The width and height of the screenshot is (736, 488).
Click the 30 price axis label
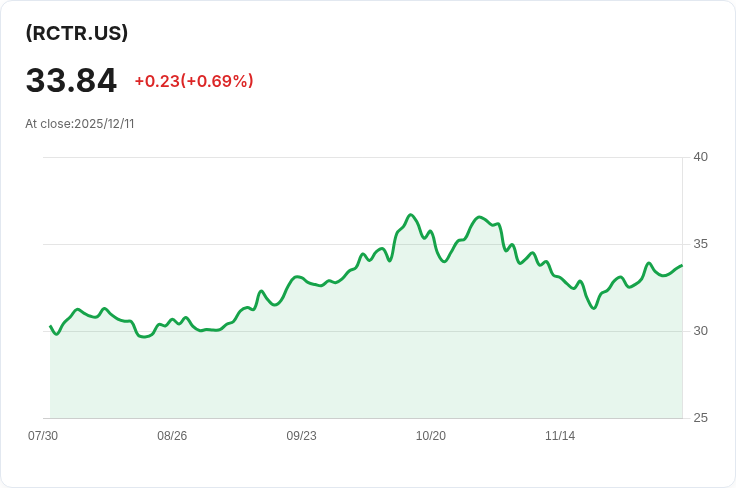(700, 331)
